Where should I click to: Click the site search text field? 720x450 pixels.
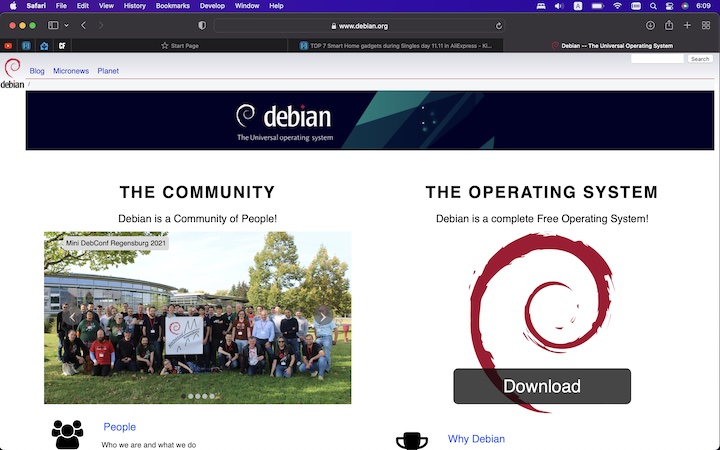click(657, 59)
